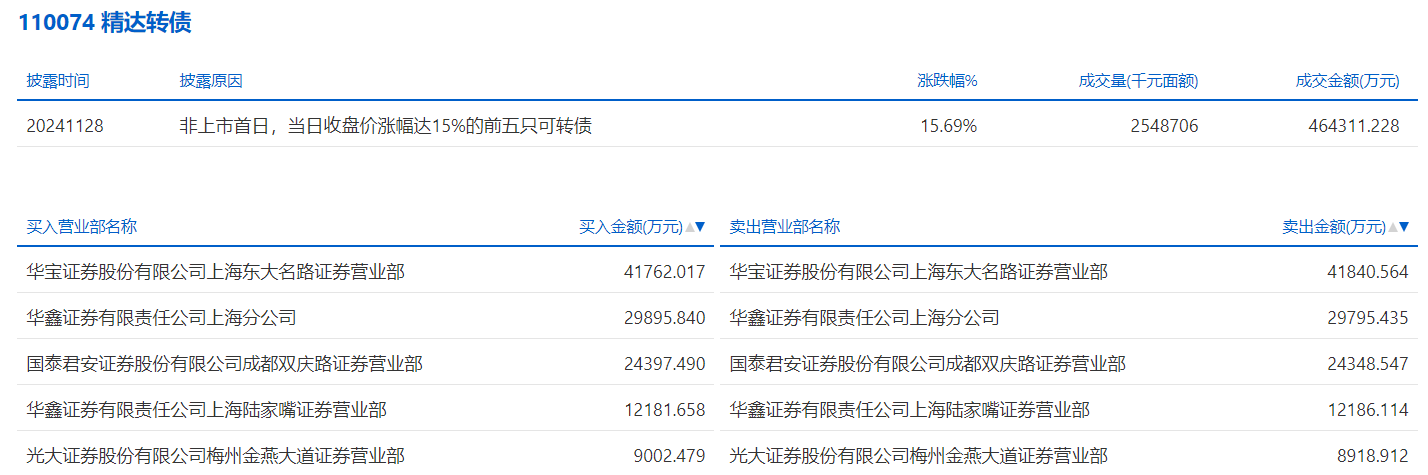Click the 涨跌幅% header

947,81
